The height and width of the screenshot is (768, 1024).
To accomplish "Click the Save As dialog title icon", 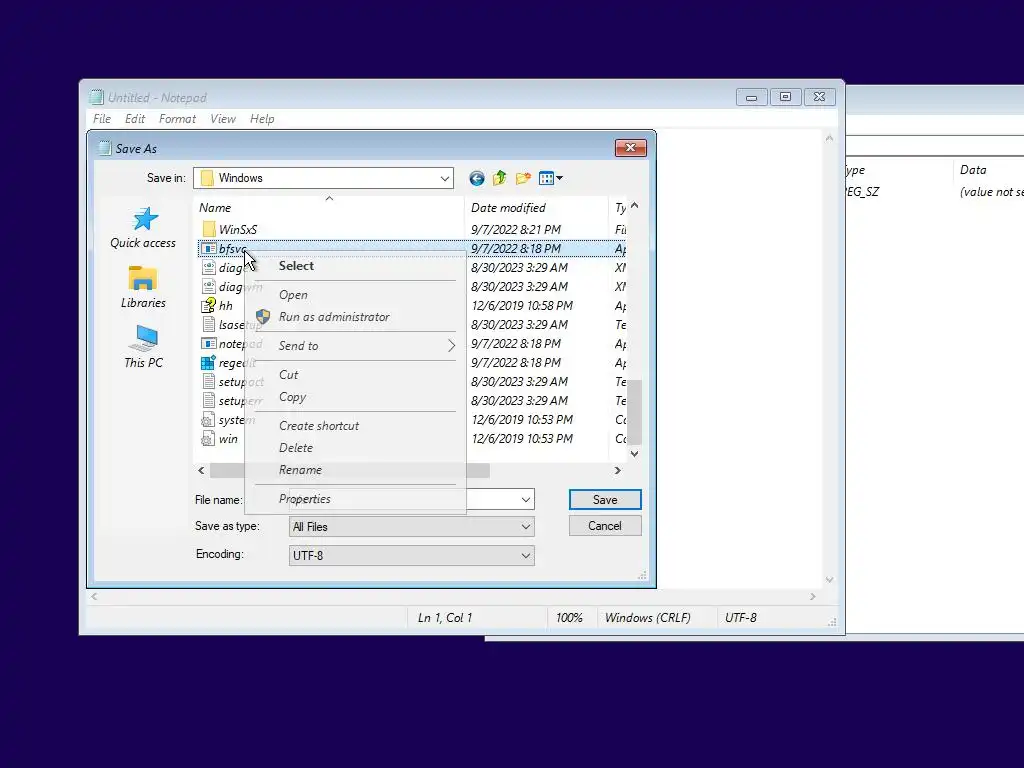I will [x=104, y=148].
